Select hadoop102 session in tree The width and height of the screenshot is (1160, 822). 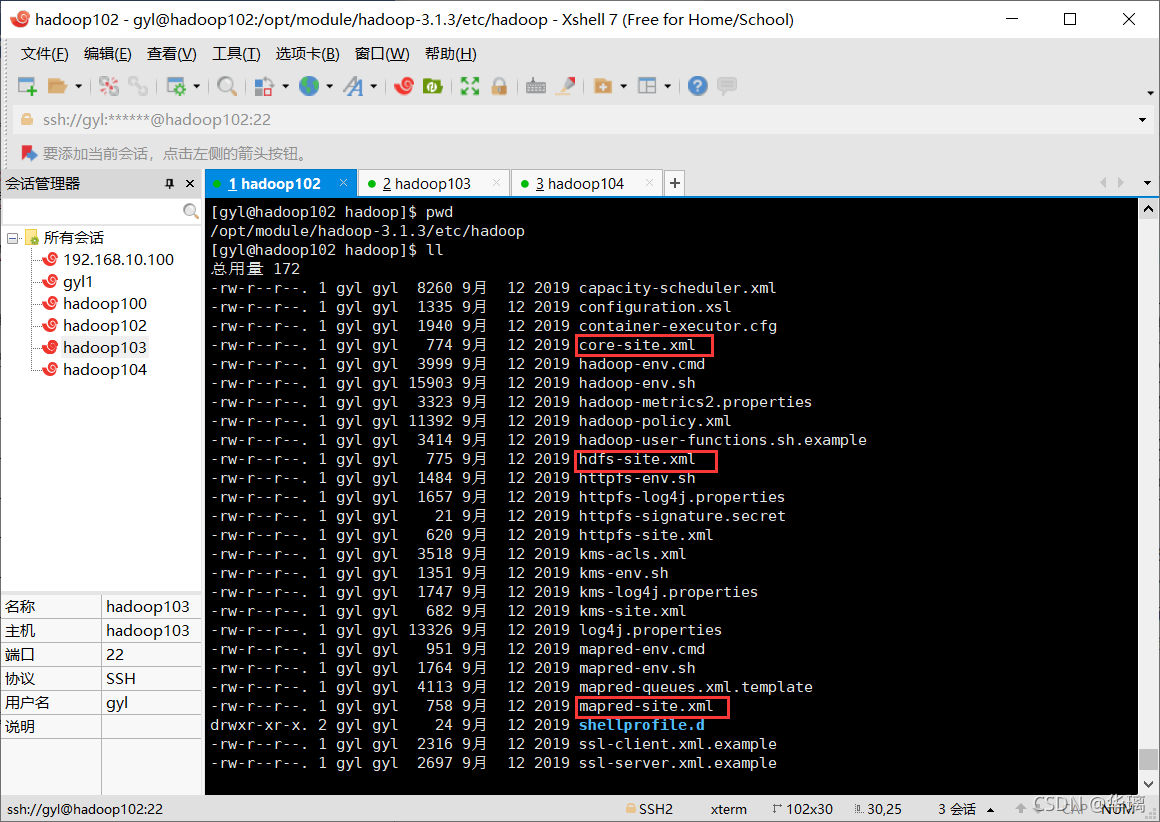click(105, 326)
